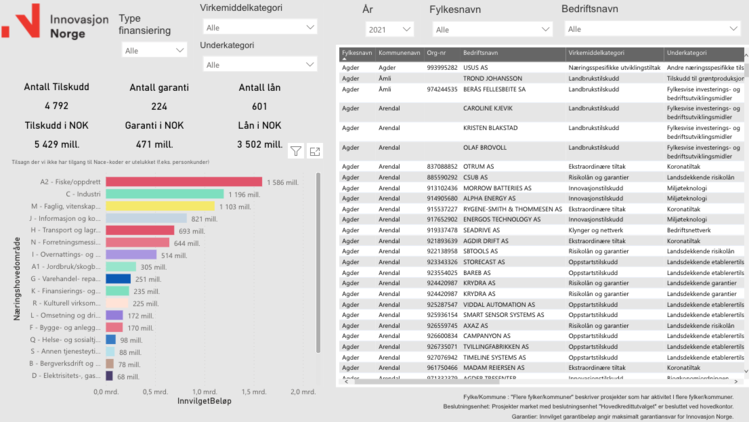Expand the Type finansiering dropdown
Image resolution: width=749 pixels, height=422 pixels.
click(152, 50)
